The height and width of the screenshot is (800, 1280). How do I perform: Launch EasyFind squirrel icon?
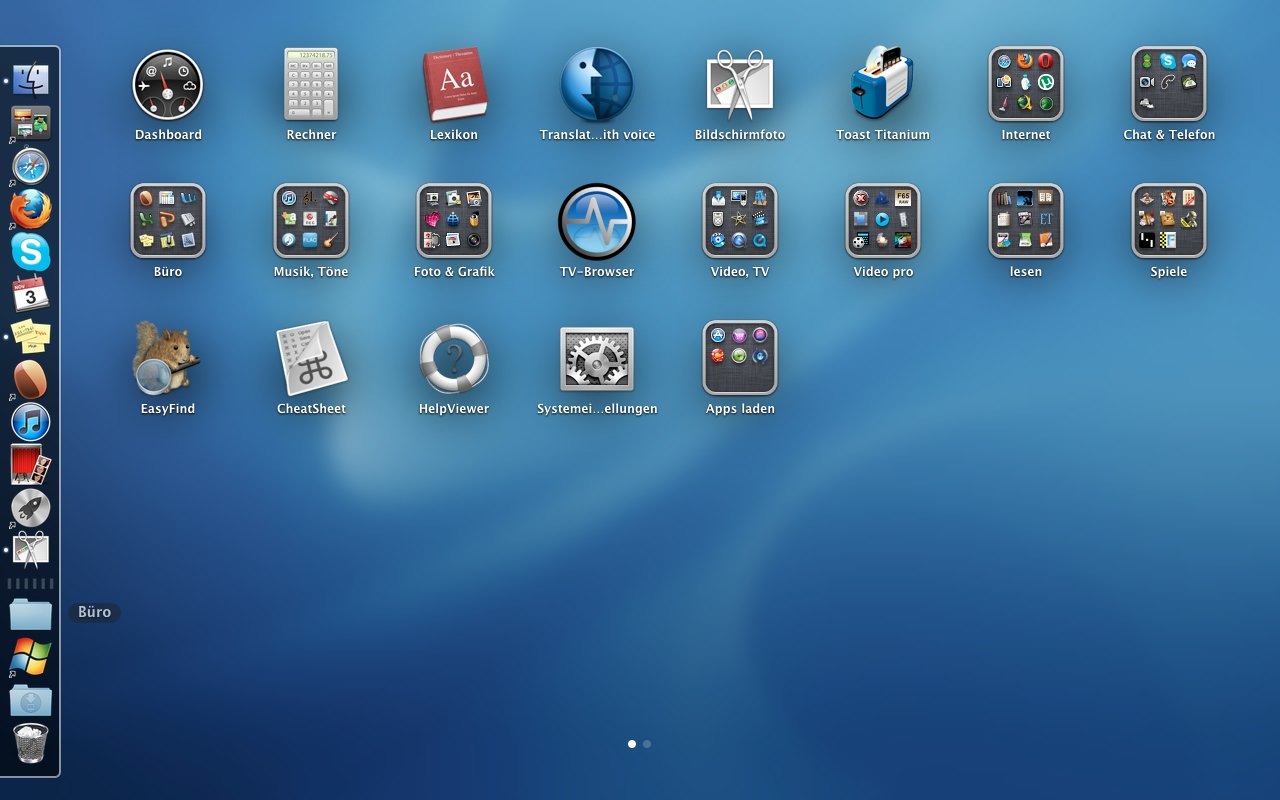click(x=168, y=358)
